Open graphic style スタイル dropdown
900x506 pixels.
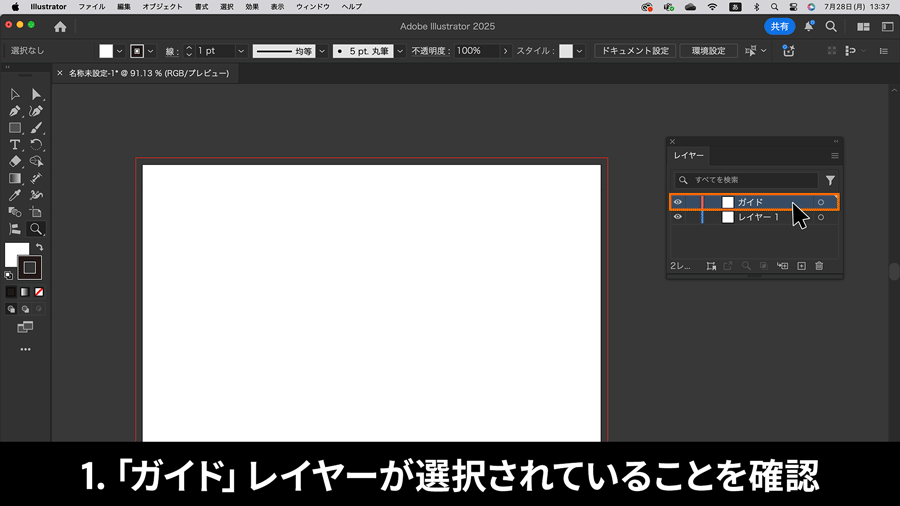pos(579,51)
